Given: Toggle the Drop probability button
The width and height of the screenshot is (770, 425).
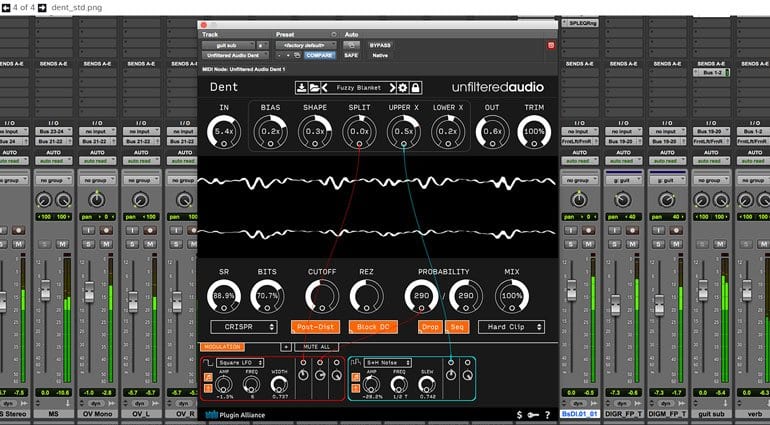Looking at the screenshot, I should (430, 327).
